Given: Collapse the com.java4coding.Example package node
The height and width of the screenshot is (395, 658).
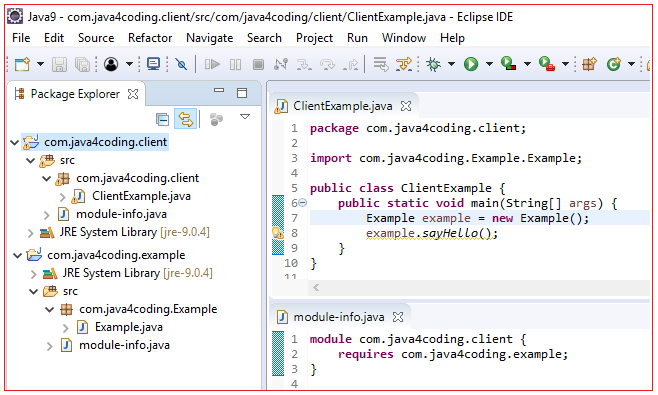Looking at the screenshot, I should (x=49, y=310).
